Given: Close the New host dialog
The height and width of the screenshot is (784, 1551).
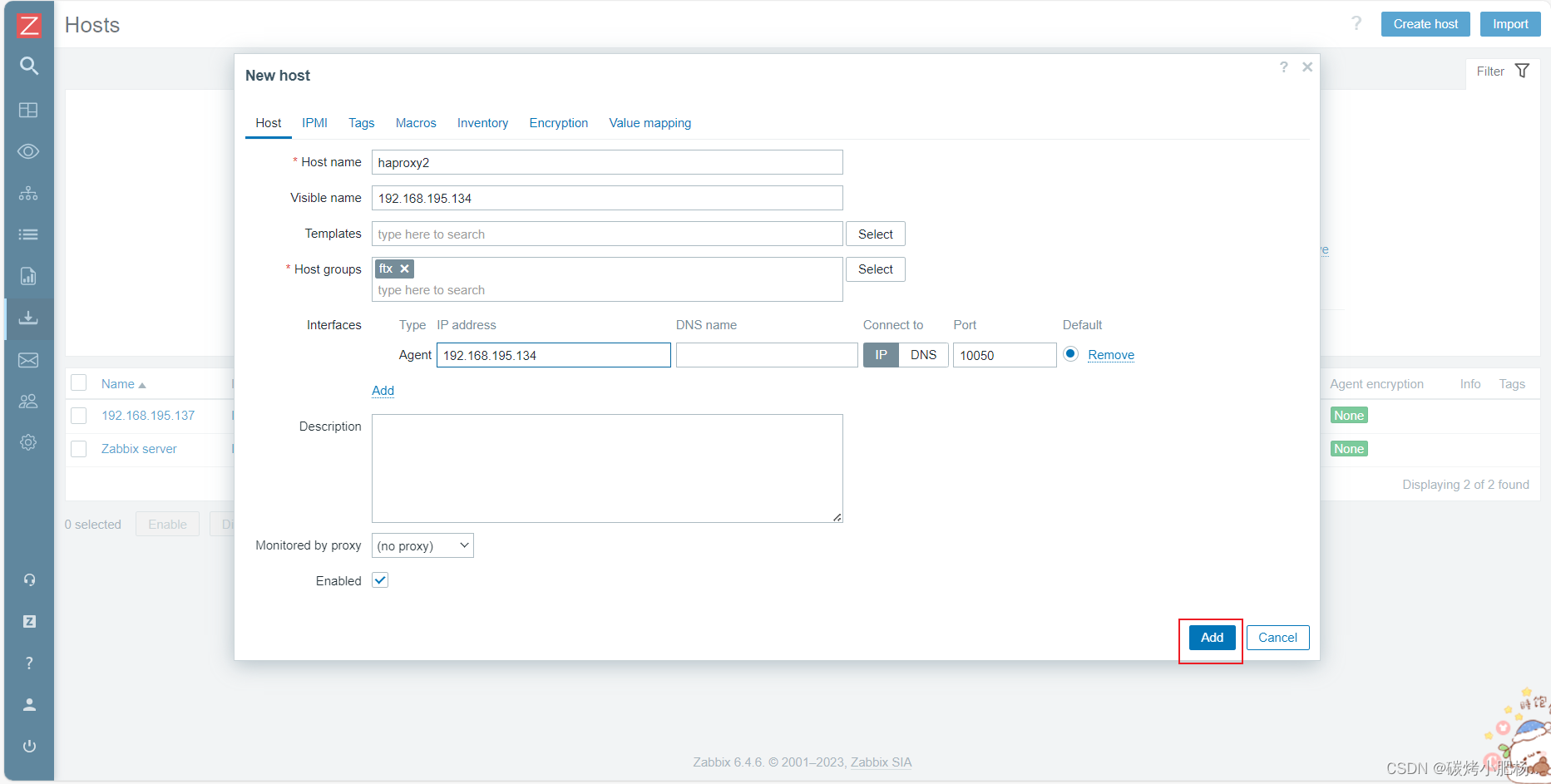Looking at the screenshot, I should coord(1307,67).
